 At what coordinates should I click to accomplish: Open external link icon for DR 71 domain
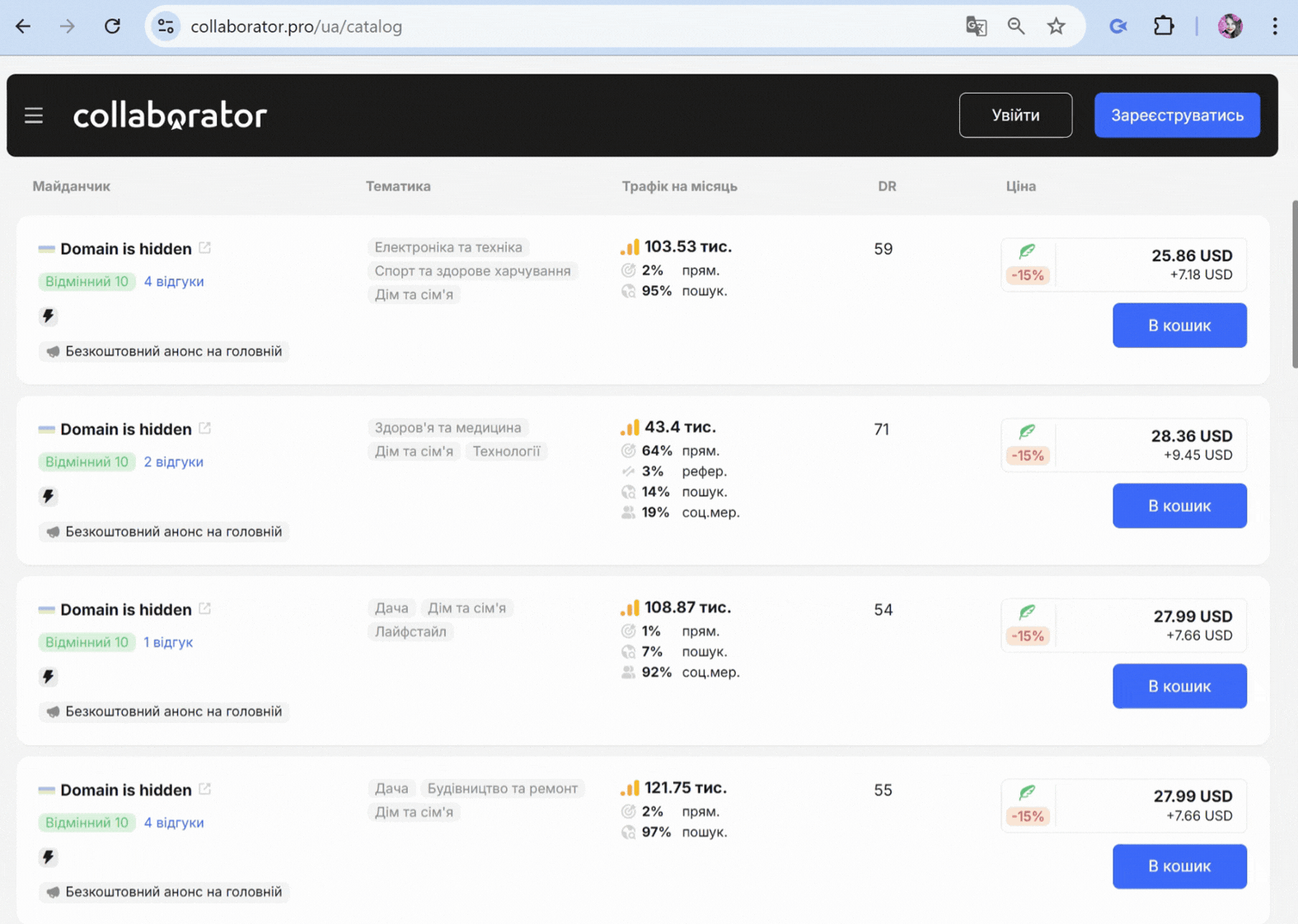point(205,428)
